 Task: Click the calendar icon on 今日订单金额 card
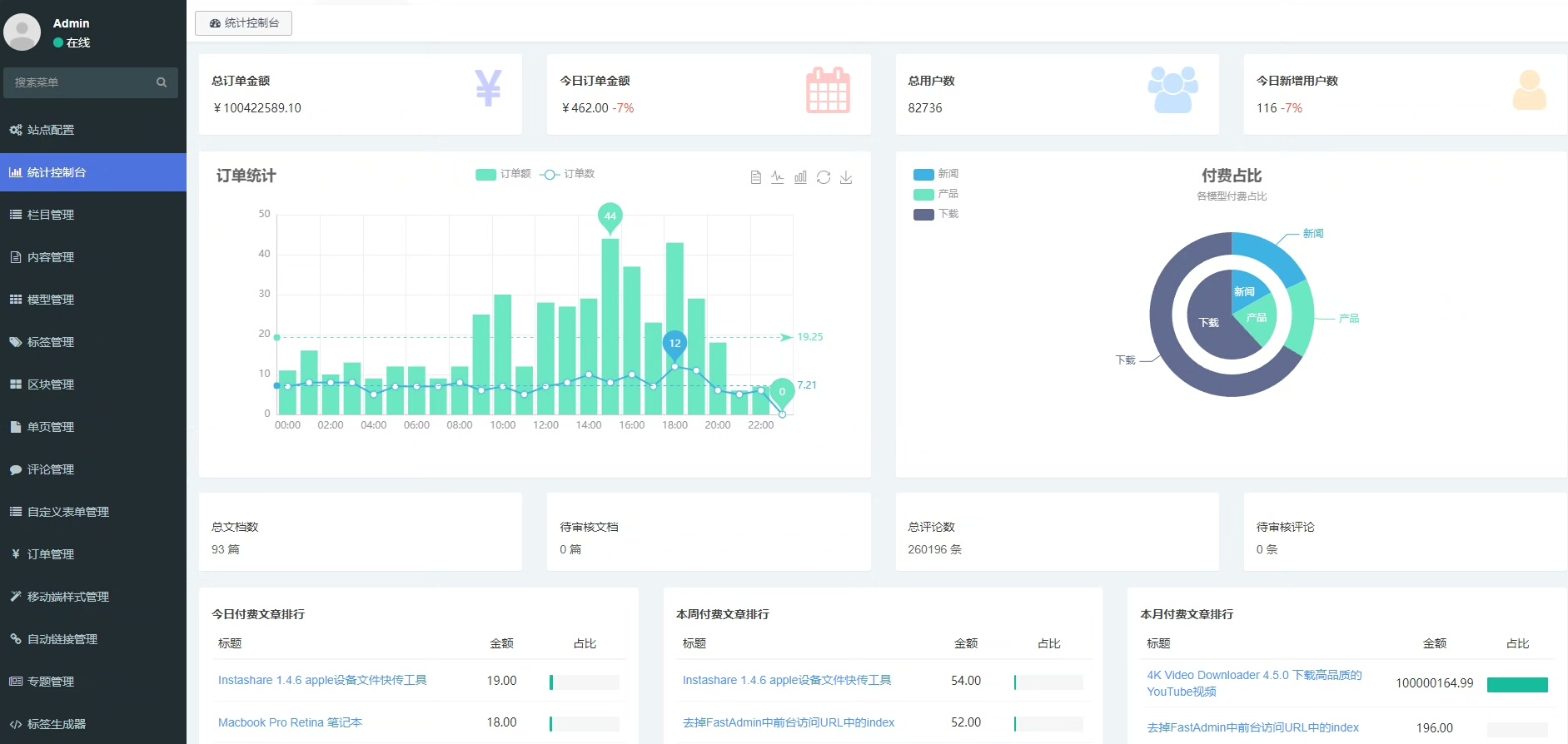(828, 89)
